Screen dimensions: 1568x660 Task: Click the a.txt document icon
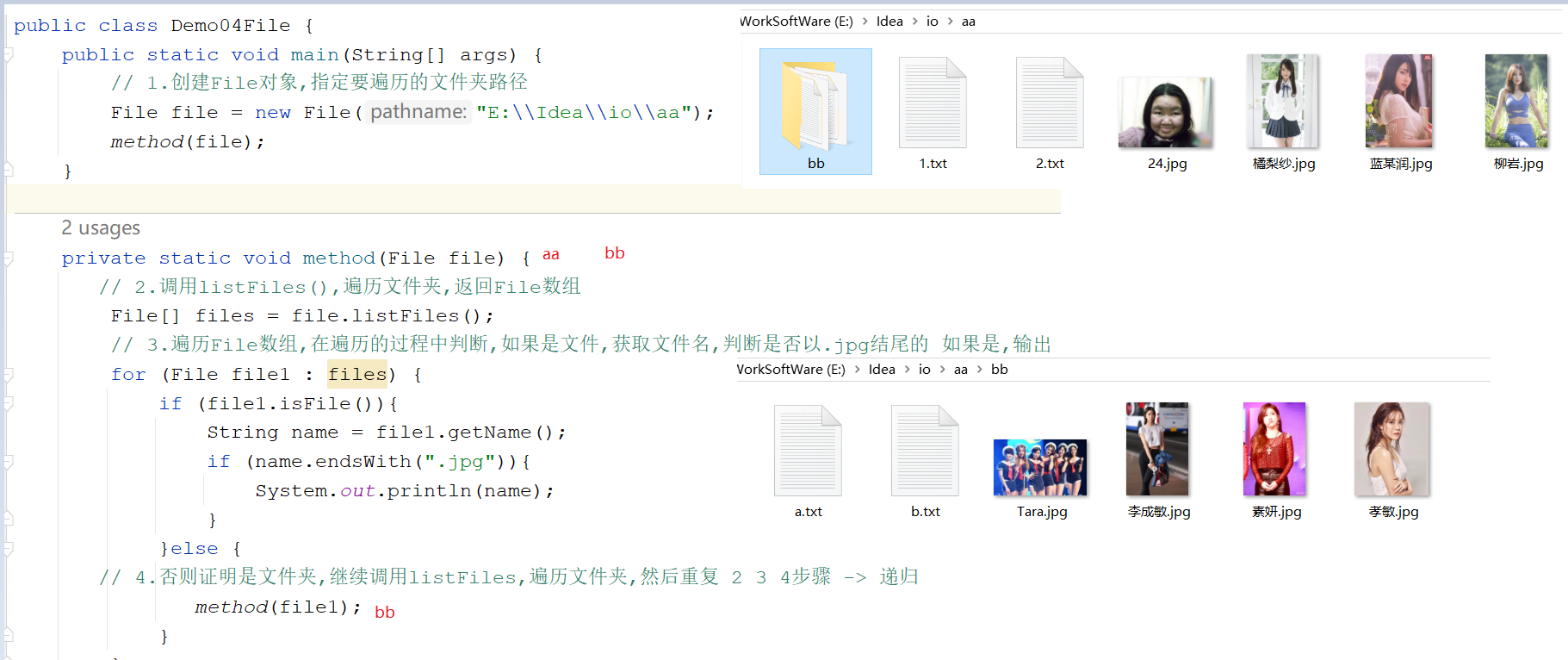pos(808,451)
